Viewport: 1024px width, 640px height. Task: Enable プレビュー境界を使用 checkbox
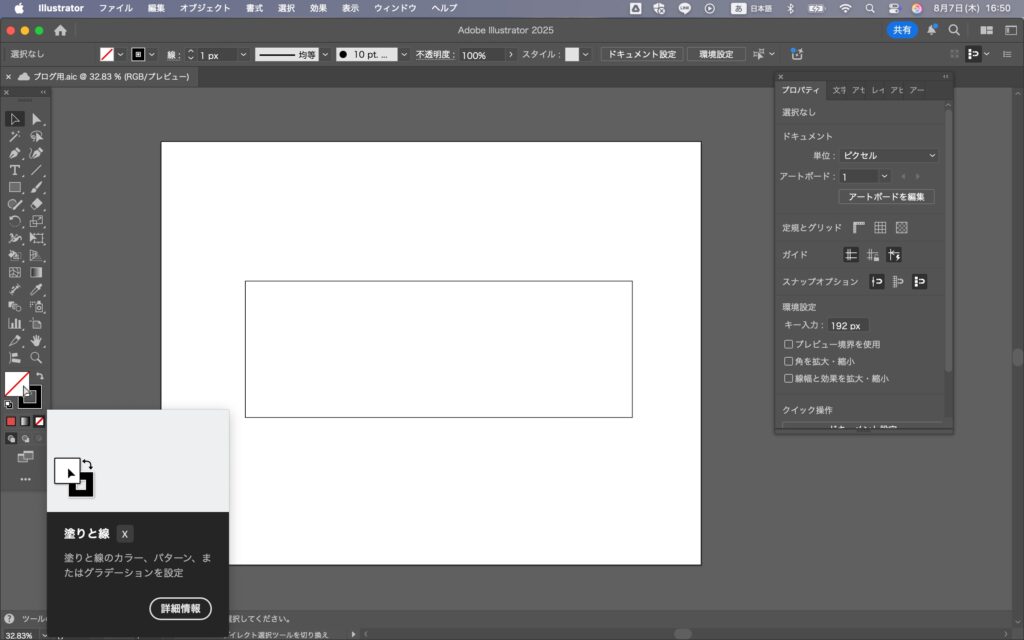[788, 344]
